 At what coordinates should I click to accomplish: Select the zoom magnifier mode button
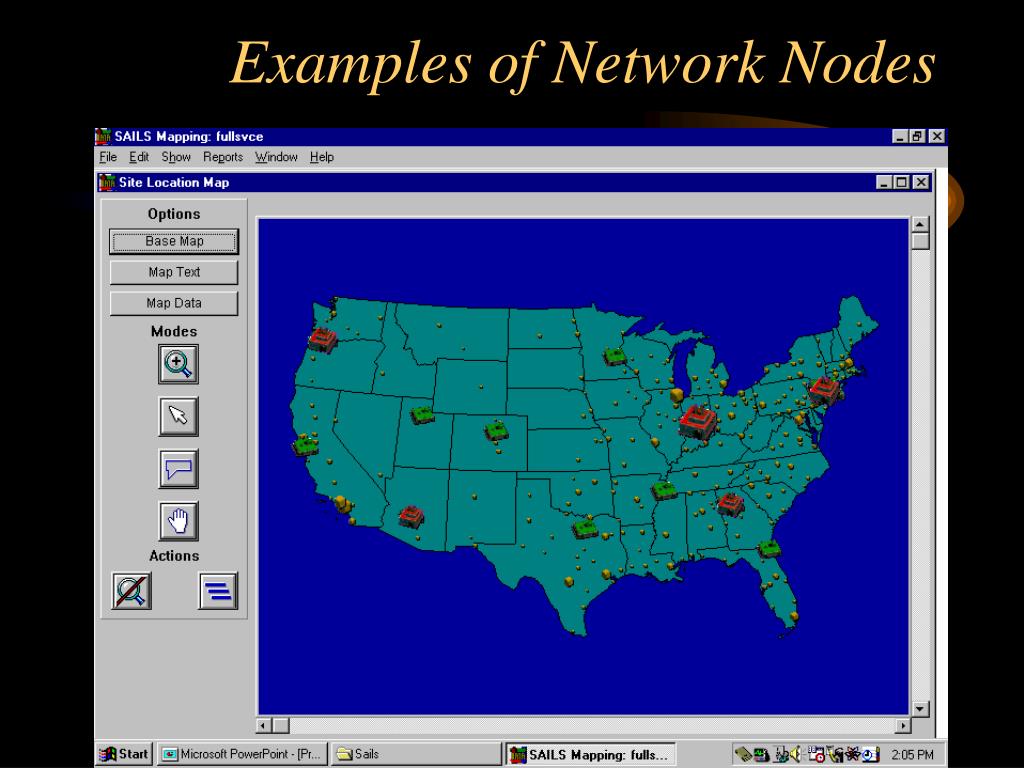tap(178, 364)
